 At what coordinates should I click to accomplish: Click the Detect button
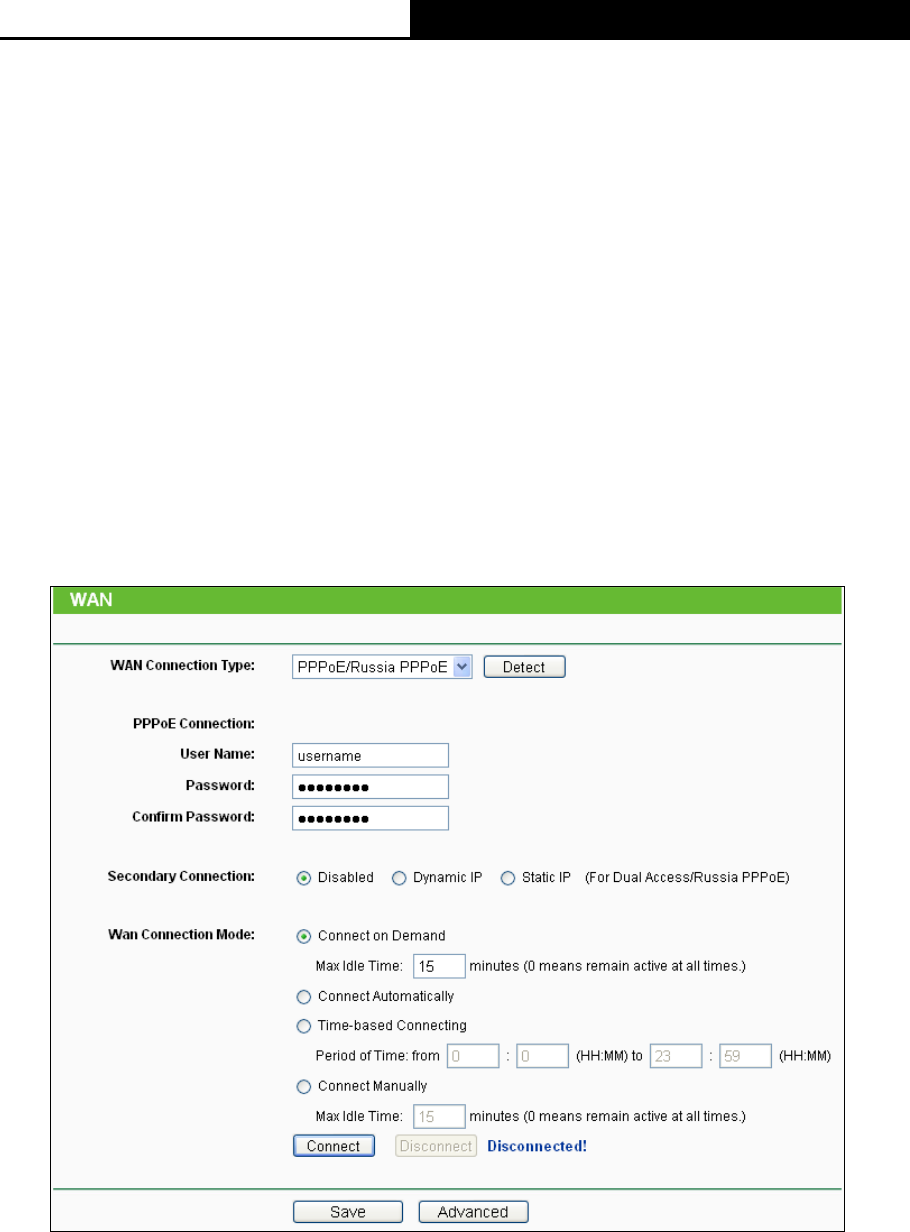click(524, 667)
